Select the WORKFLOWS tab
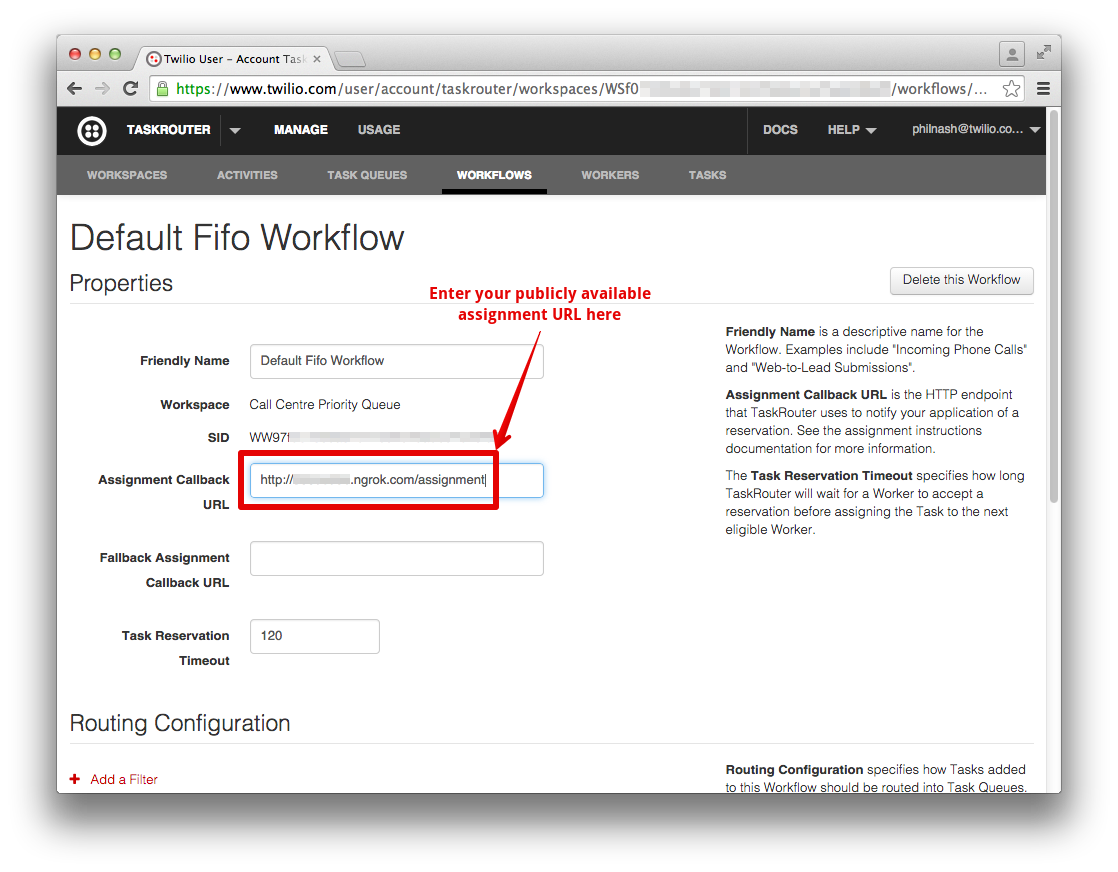1118x872 pixels. (x=494, y=175)
